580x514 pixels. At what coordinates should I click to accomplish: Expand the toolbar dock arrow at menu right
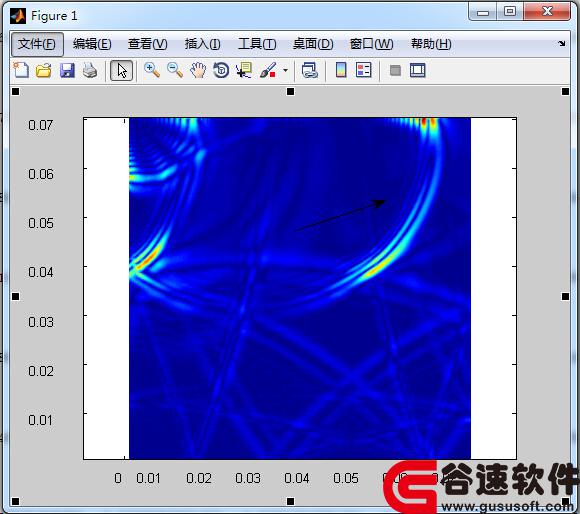[x=562, y=43]
